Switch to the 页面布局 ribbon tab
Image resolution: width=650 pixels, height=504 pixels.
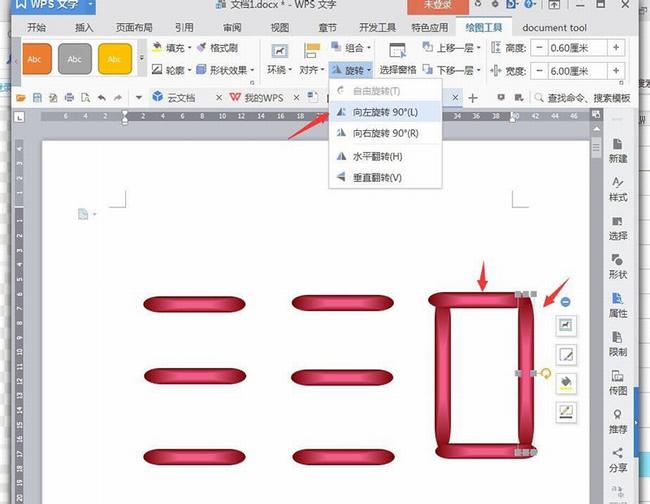134,27
